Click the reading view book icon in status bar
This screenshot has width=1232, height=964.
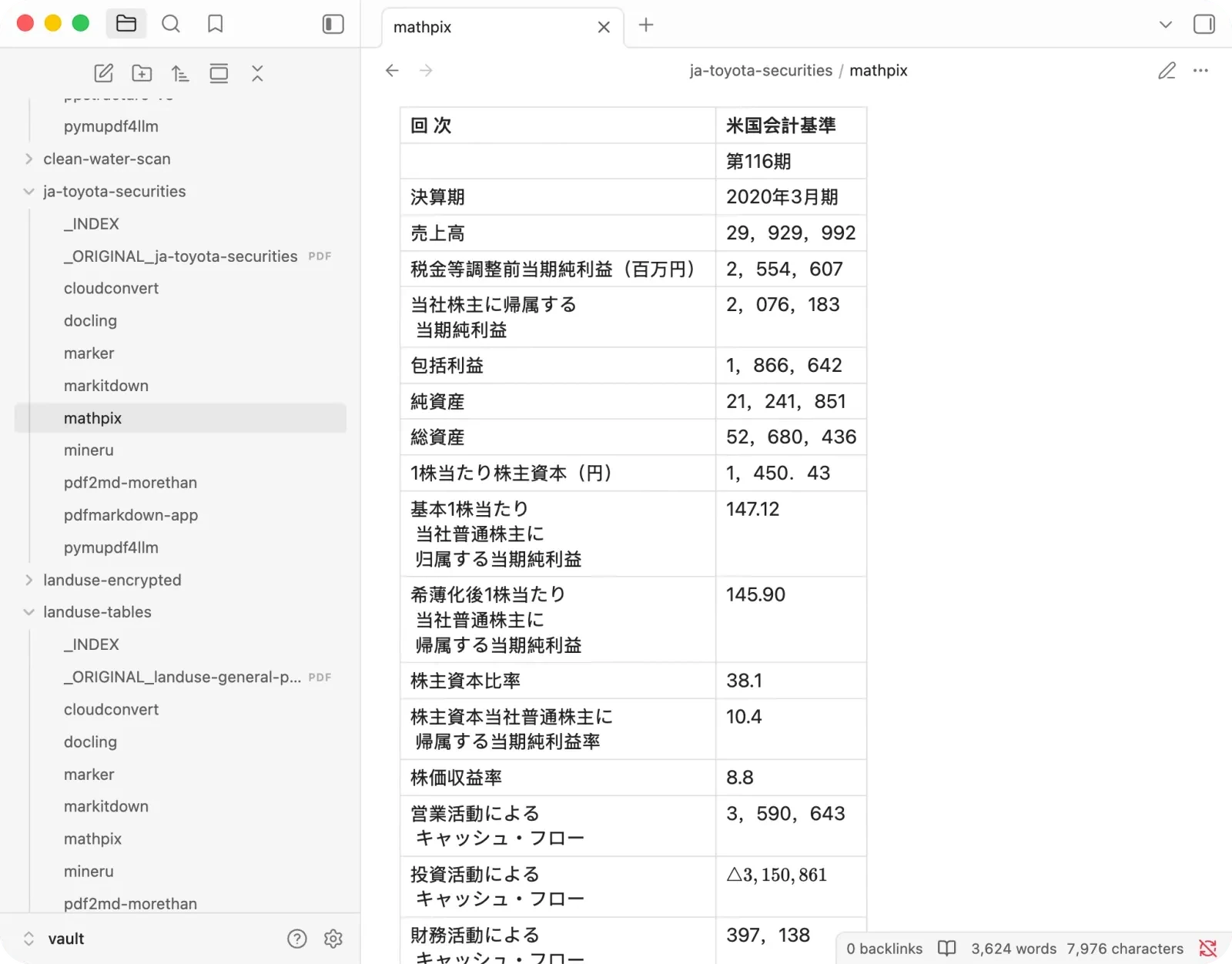[x=947, y=949]
